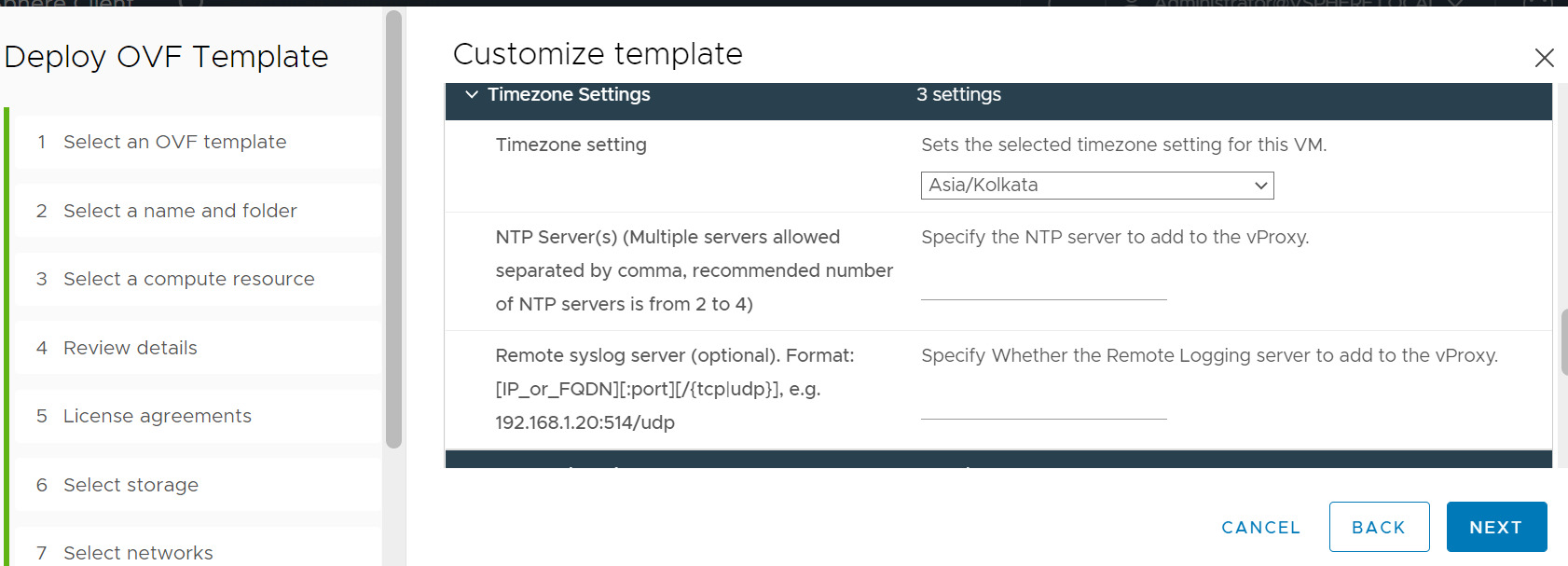
Task: Click the vSphere Client logo
Action: 65,5
